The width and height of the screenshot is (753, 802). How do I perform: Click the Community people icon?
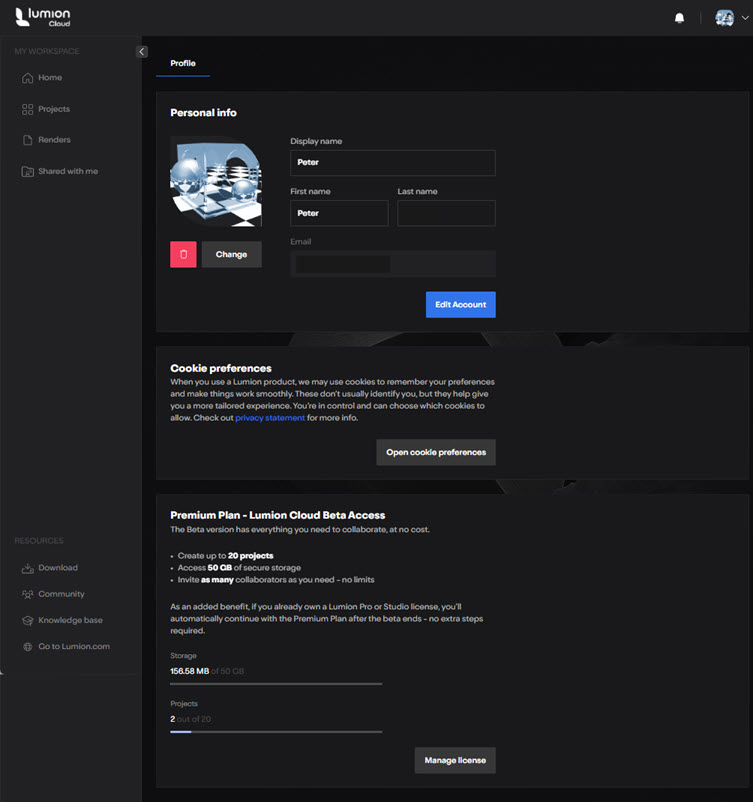[28, 594]
